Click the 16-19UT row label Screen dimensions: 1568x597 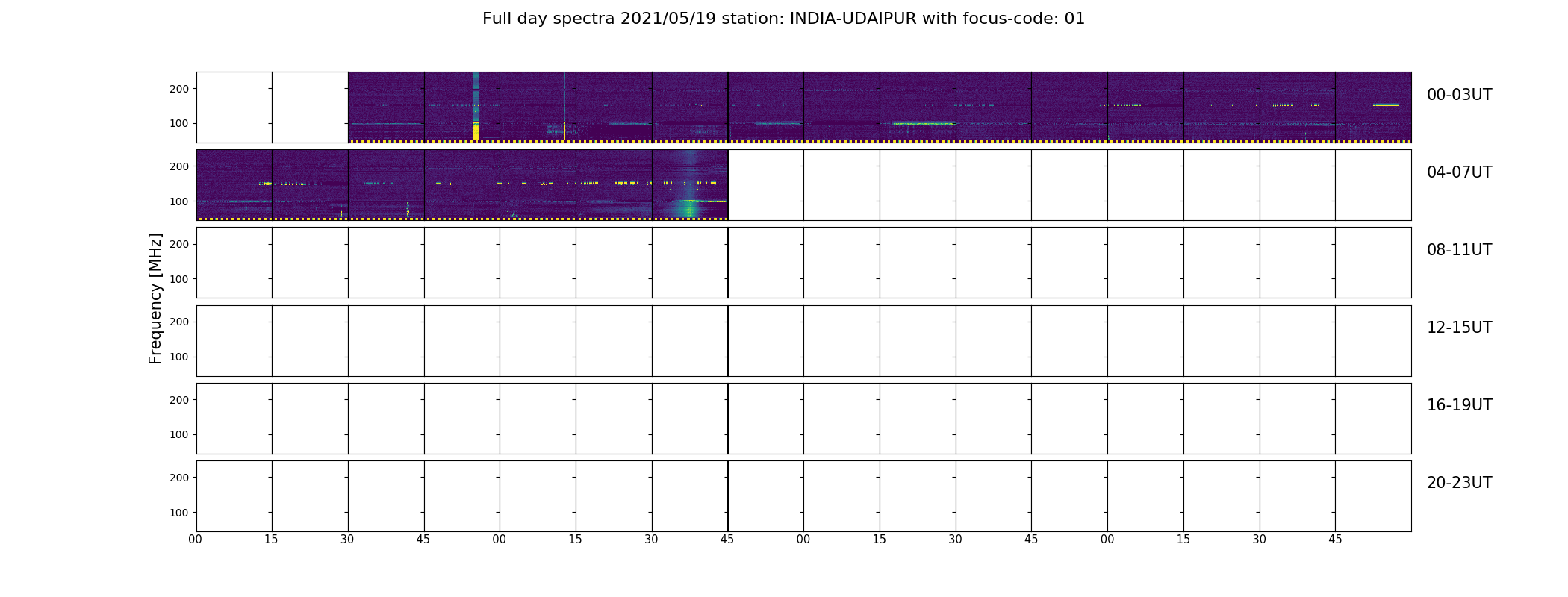coord(1459,405)
